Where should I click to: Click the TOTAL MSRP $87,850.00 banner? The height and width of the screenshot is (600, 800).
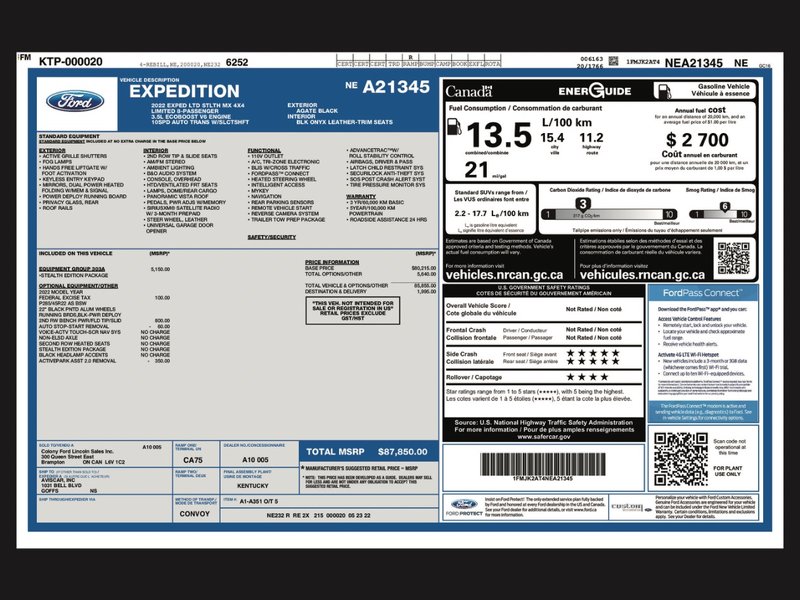coord(368,452)
